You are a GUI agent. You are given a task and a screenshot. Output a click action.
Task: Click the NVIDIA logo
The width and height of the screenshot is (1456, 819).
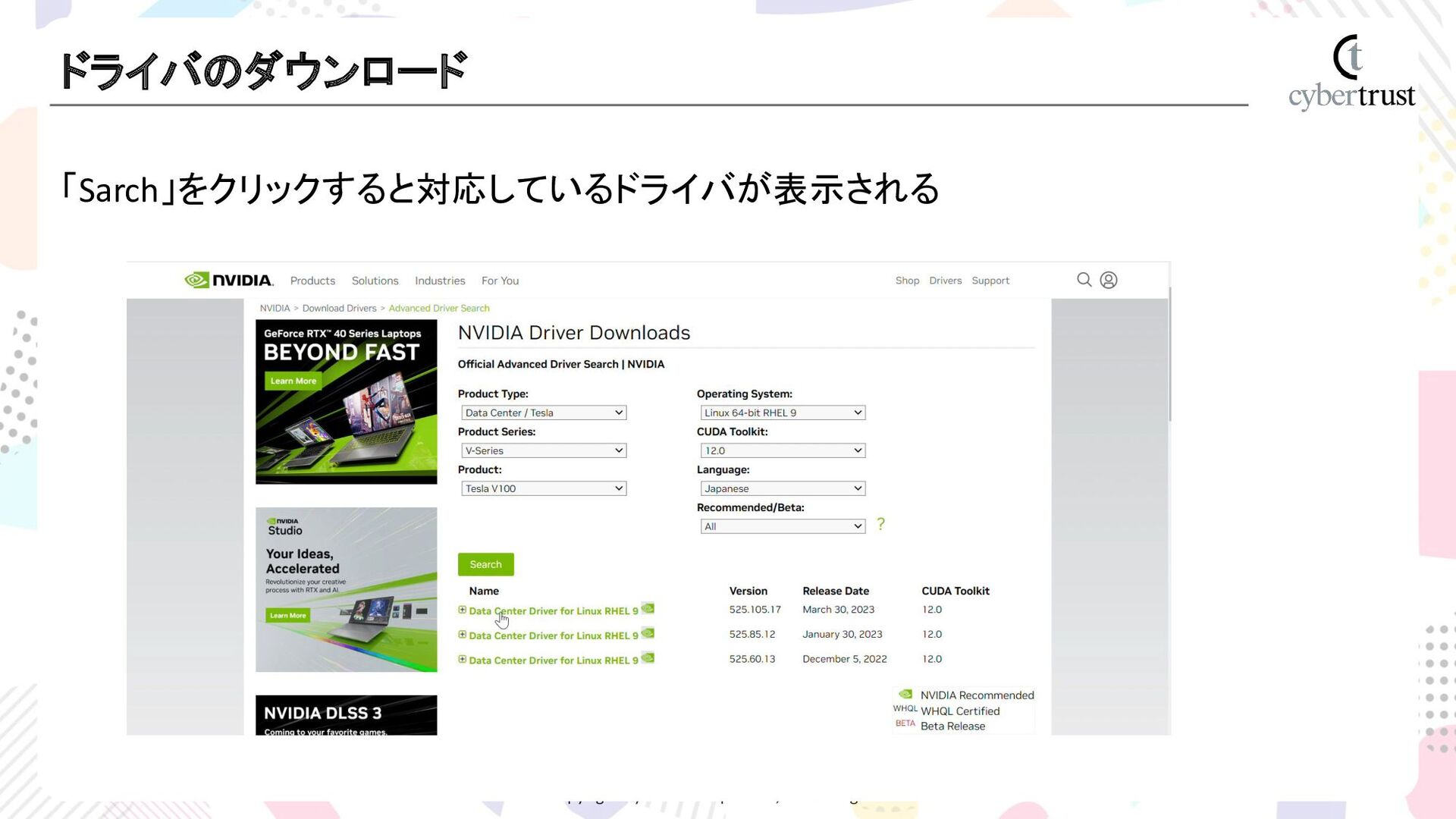229,280
